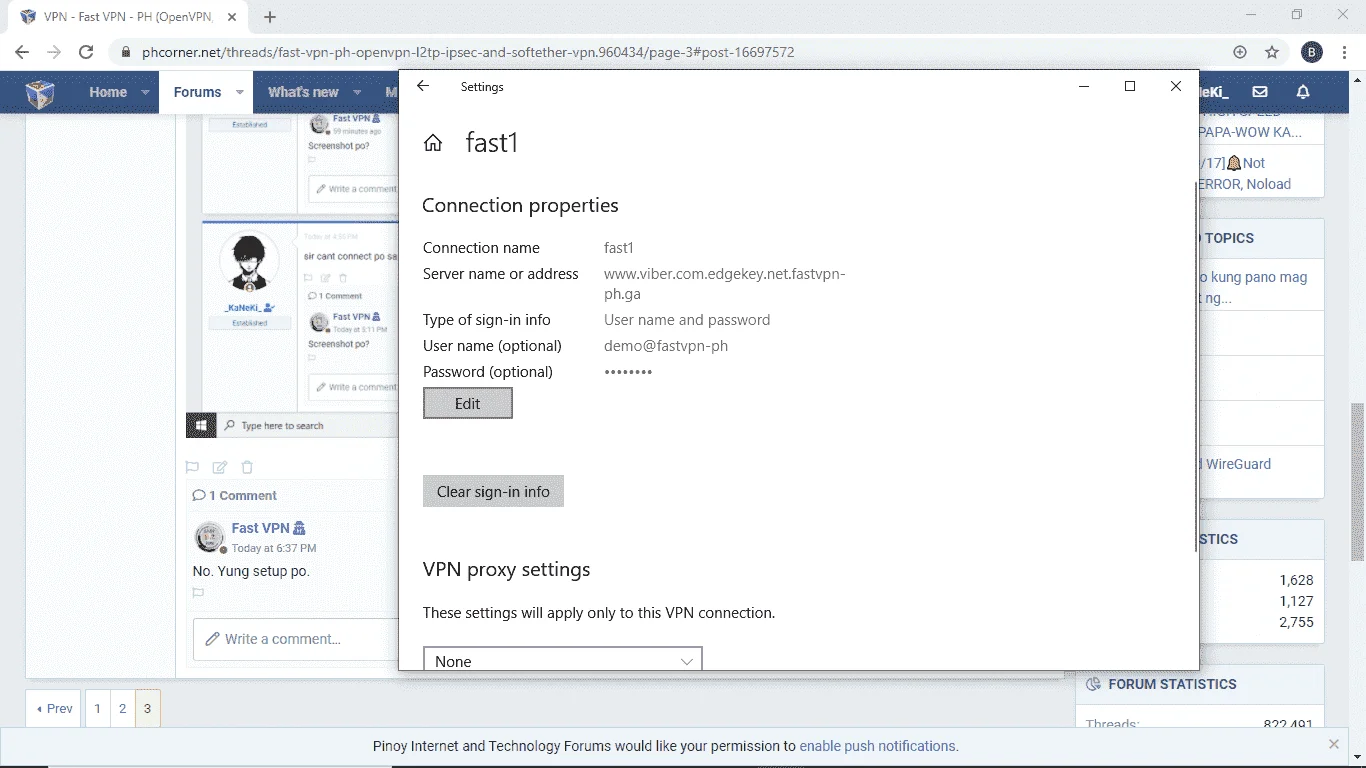Click the _KaNeKi_ profile avatar
This screenshot has width=1366, height=768.
[x=248, y=263]
